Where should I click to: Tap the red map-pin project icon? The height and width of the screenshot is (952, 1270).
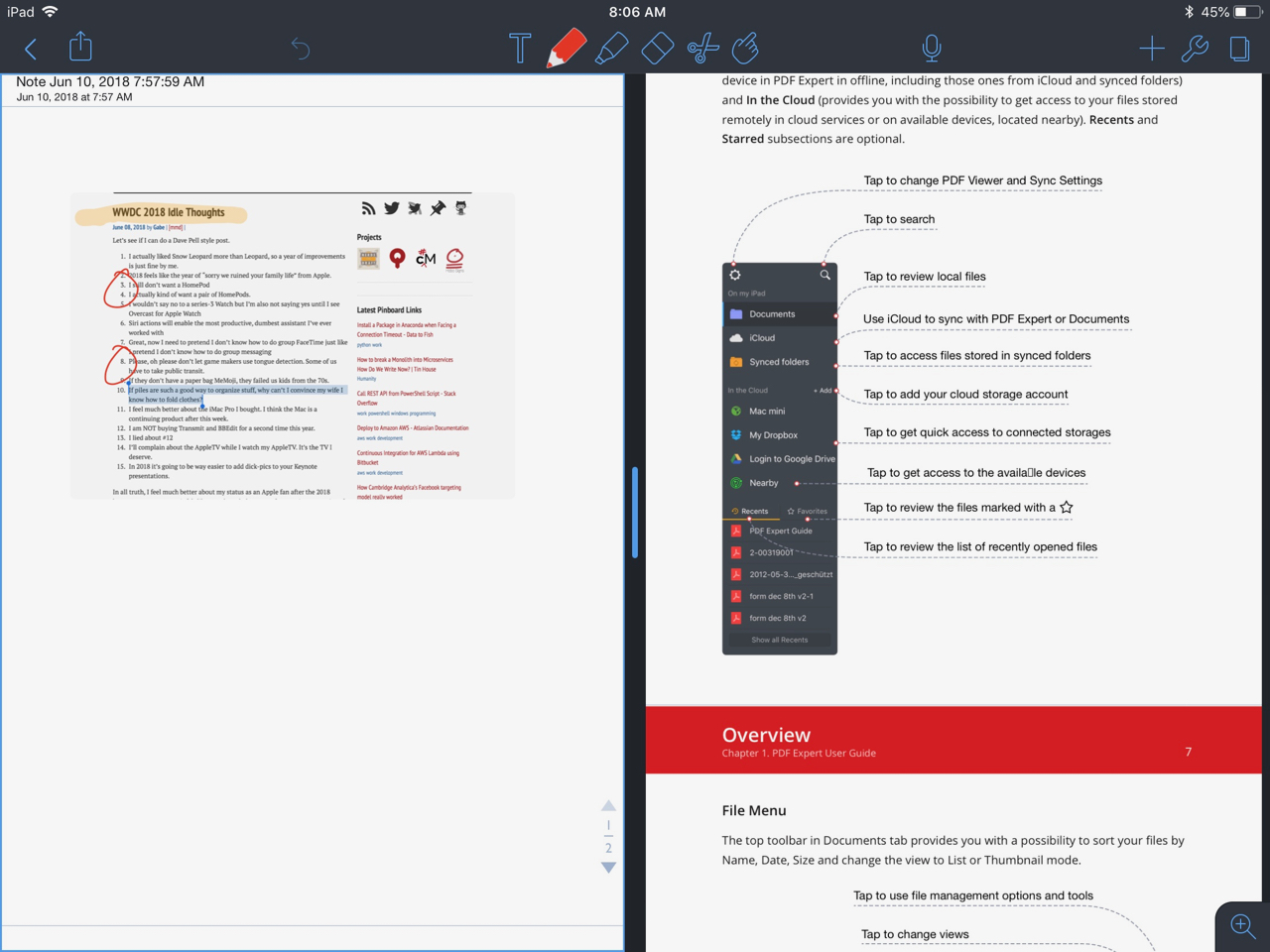pos(397,259)
